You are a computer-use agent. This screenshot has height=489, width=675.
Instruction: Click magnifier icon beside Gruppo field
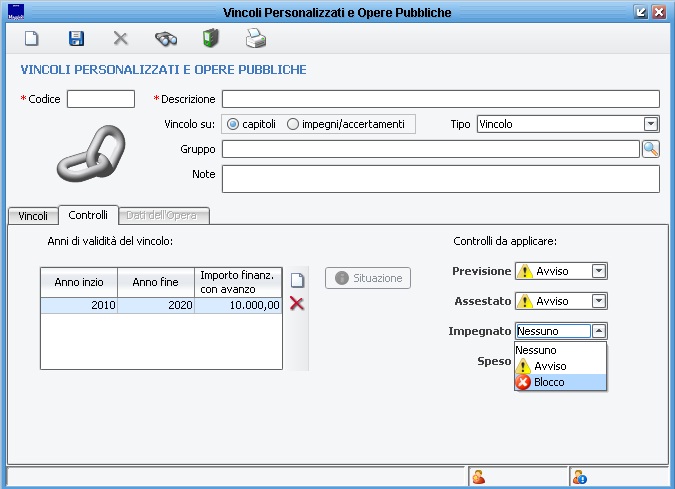[650, 149]
